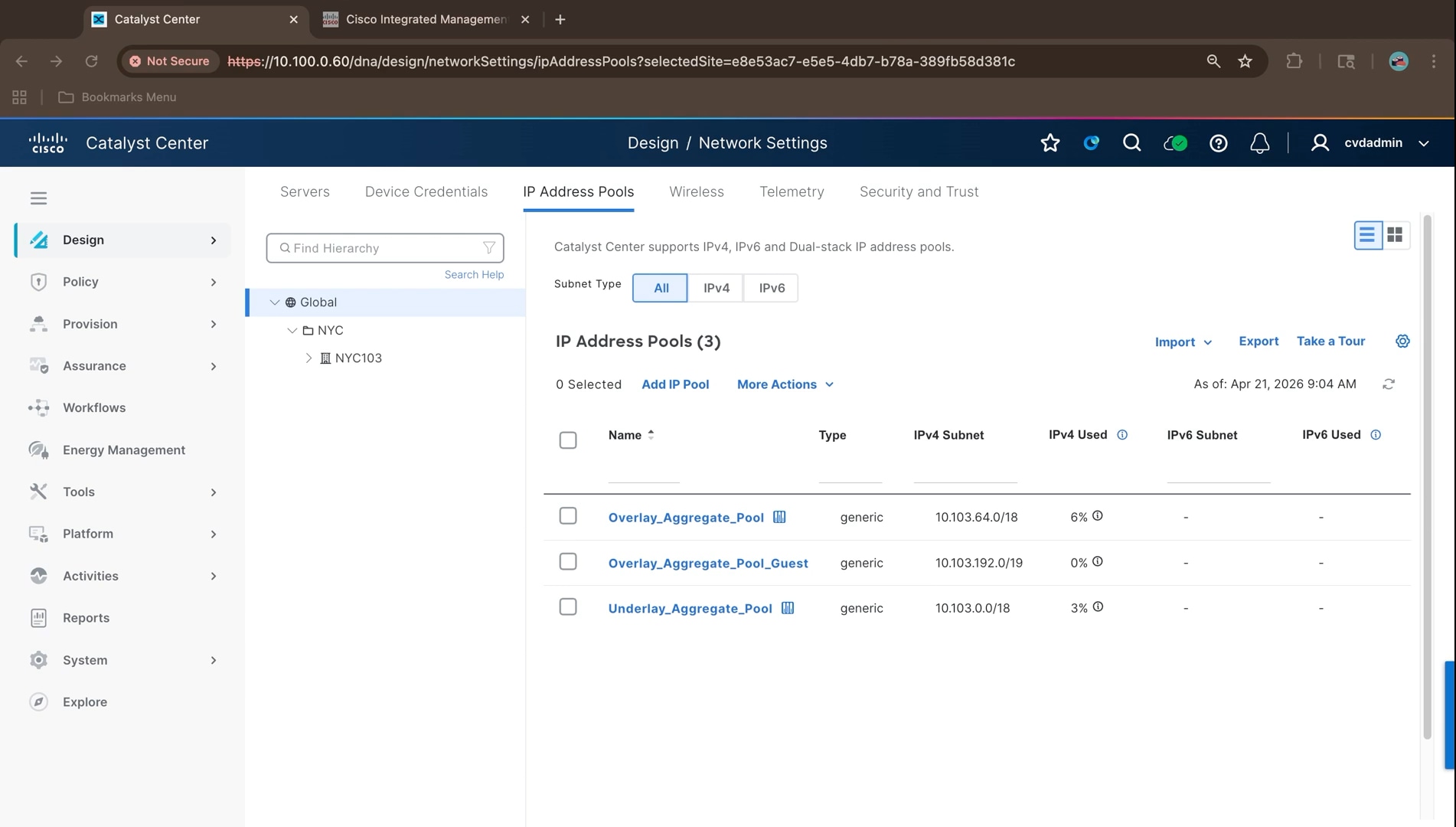Screen dimensions: 1456x827
Task: Switch to the Servers tab
Action: pos(305,192)
